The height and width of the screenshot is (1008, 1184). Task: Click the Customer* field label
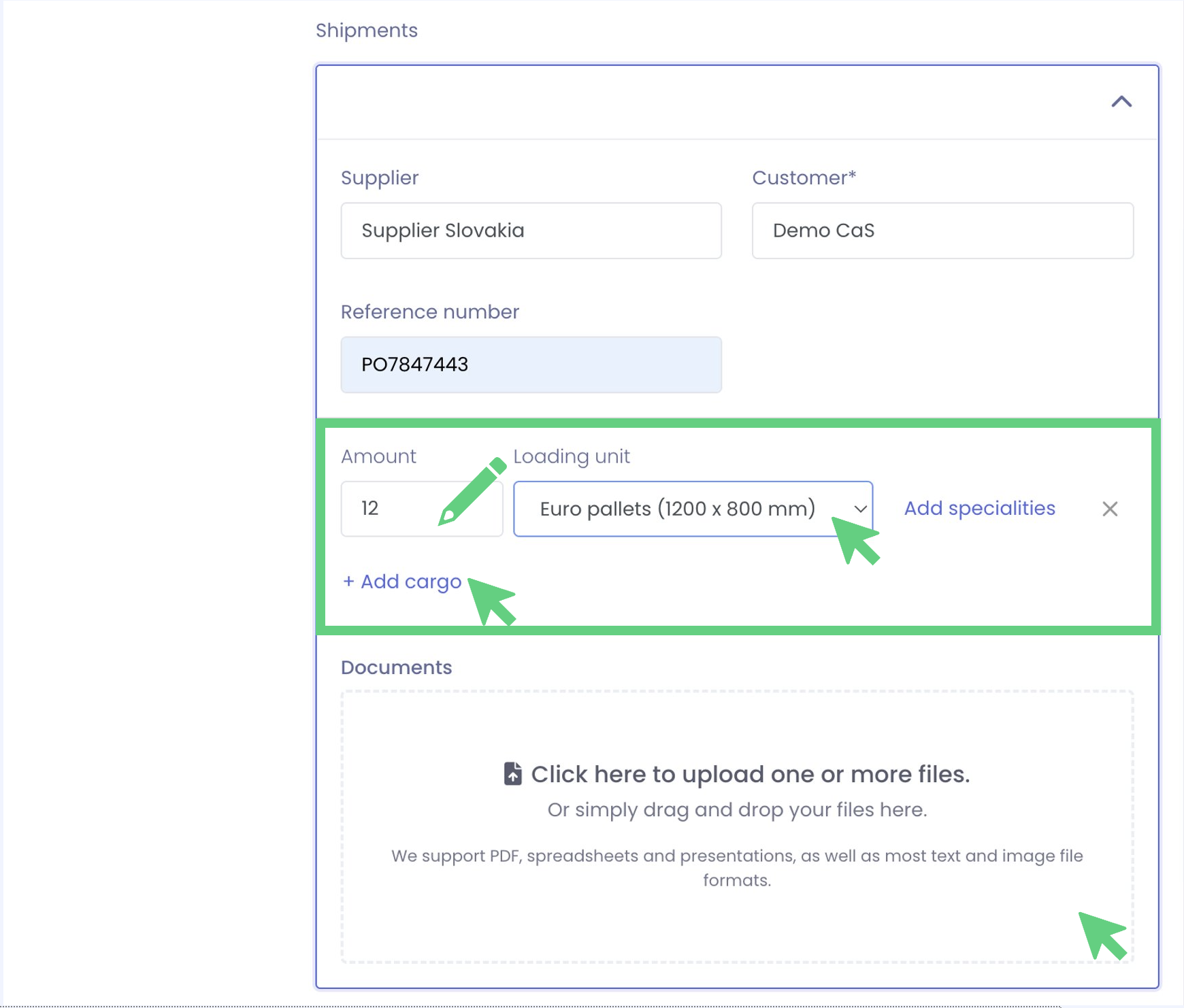tap(804, 178)
